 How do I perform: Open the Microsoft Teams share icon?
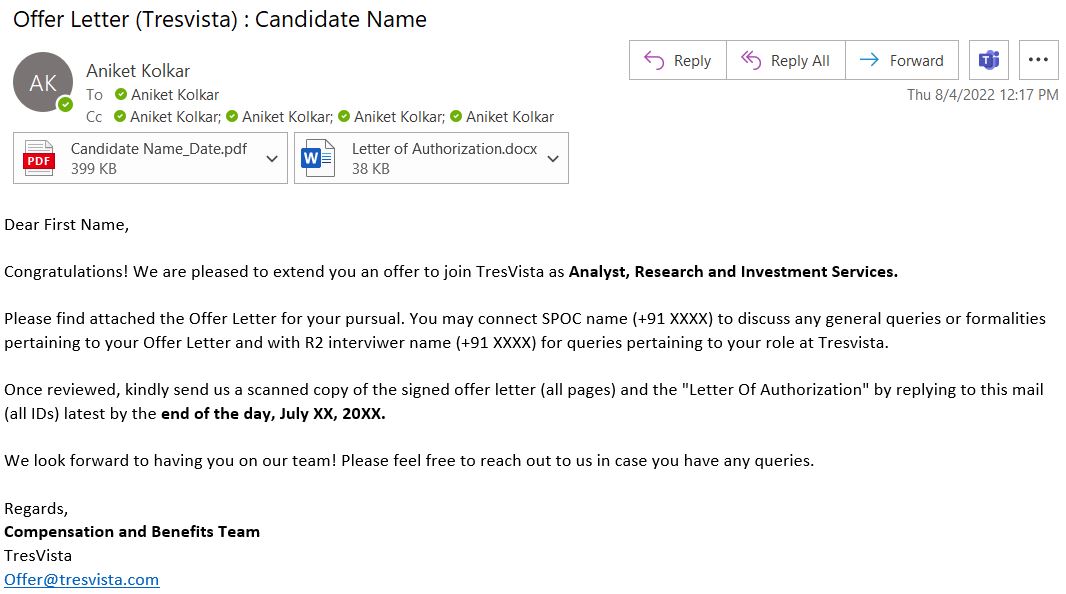(988, 60)
